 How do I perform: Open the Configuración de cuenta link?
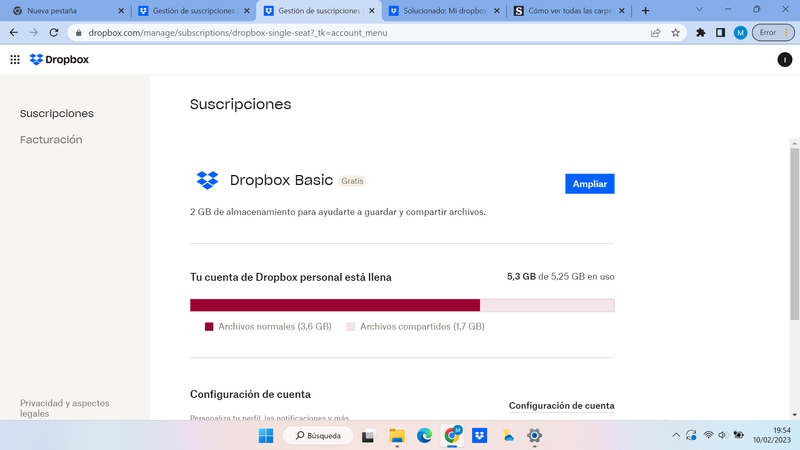click(x=561, y=406)
